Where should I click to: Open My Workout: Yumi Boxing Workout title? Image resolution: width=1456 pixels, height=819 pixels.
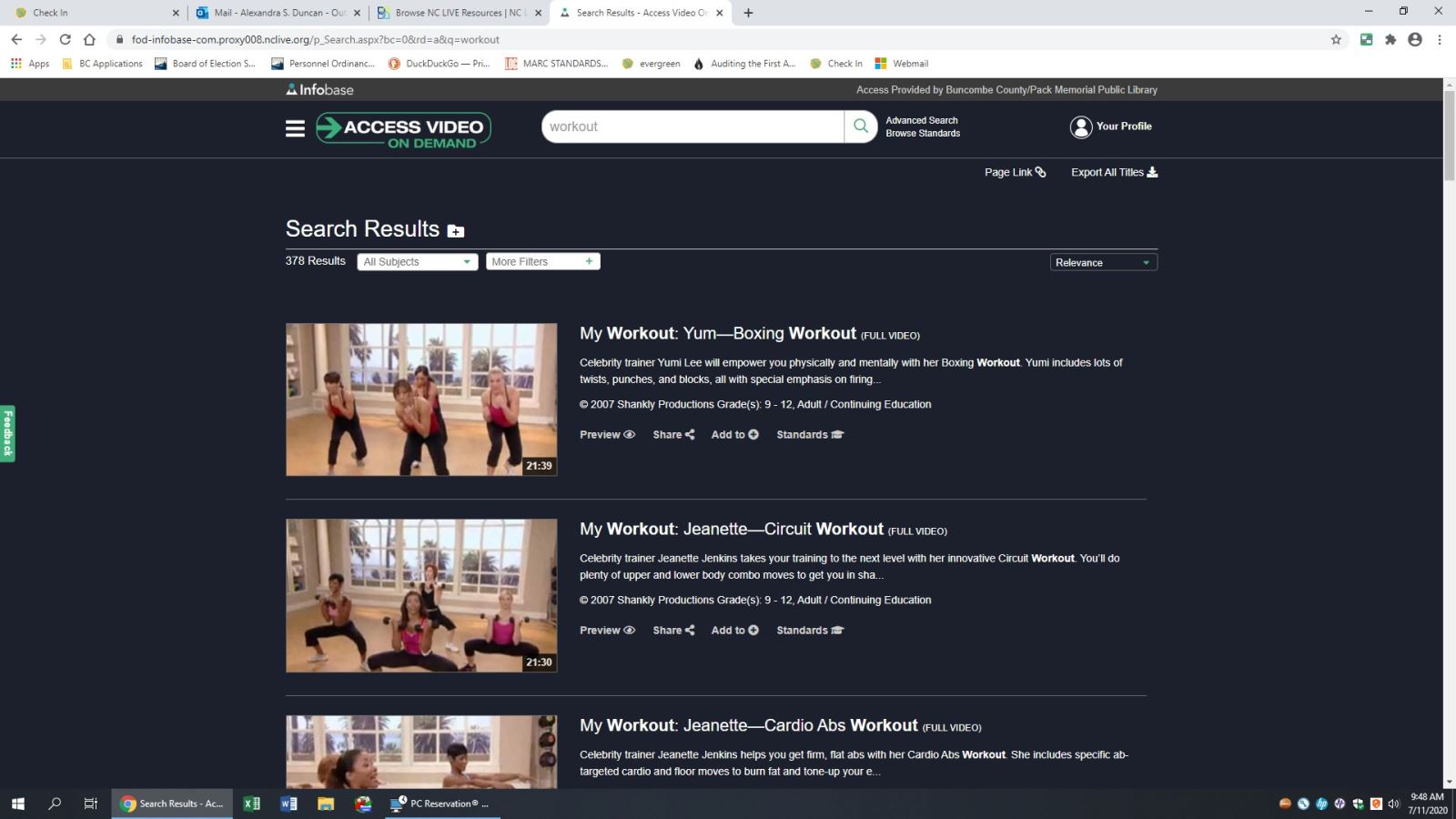pyautogui.click(x=718, y=333)
